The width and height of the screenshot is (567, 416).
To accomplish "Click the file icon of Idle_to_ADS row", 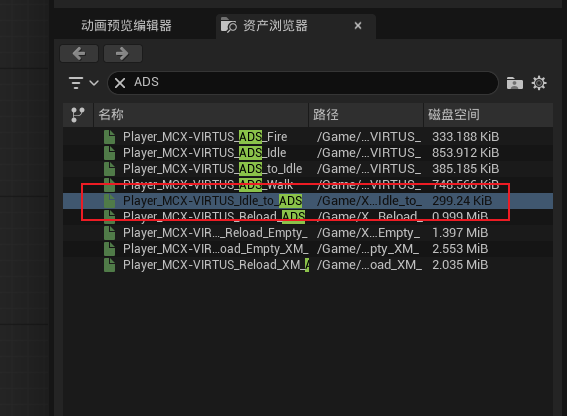I will click(x=109, y=200).
